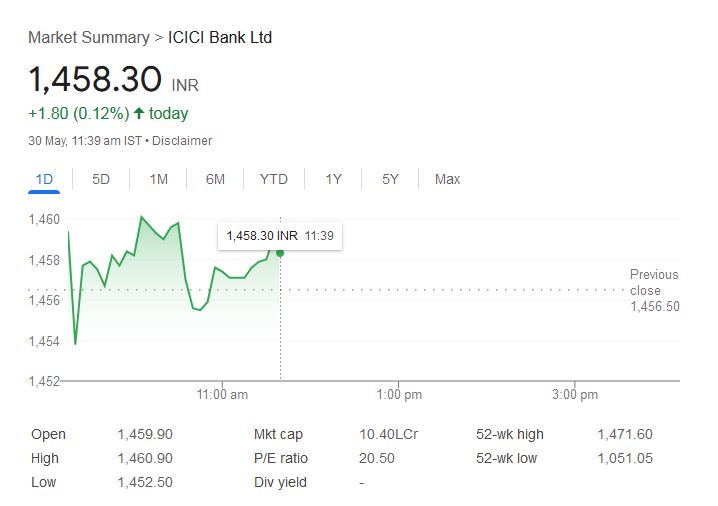718x506 pixels.
Task: Click the Disclaimer link
Action: coord(182,141)
